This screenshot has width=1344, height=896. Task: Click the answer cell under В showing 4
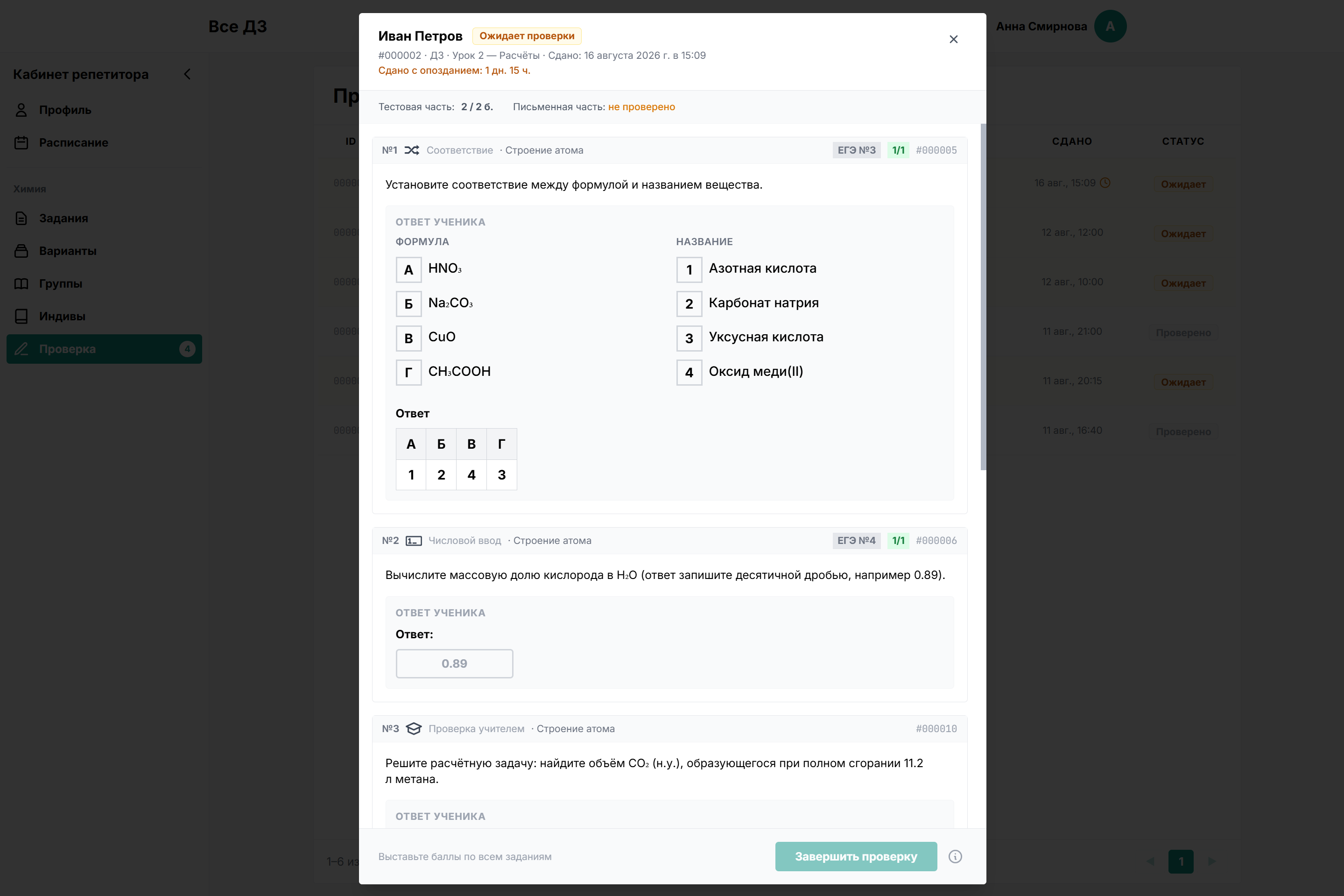[471, 475]
